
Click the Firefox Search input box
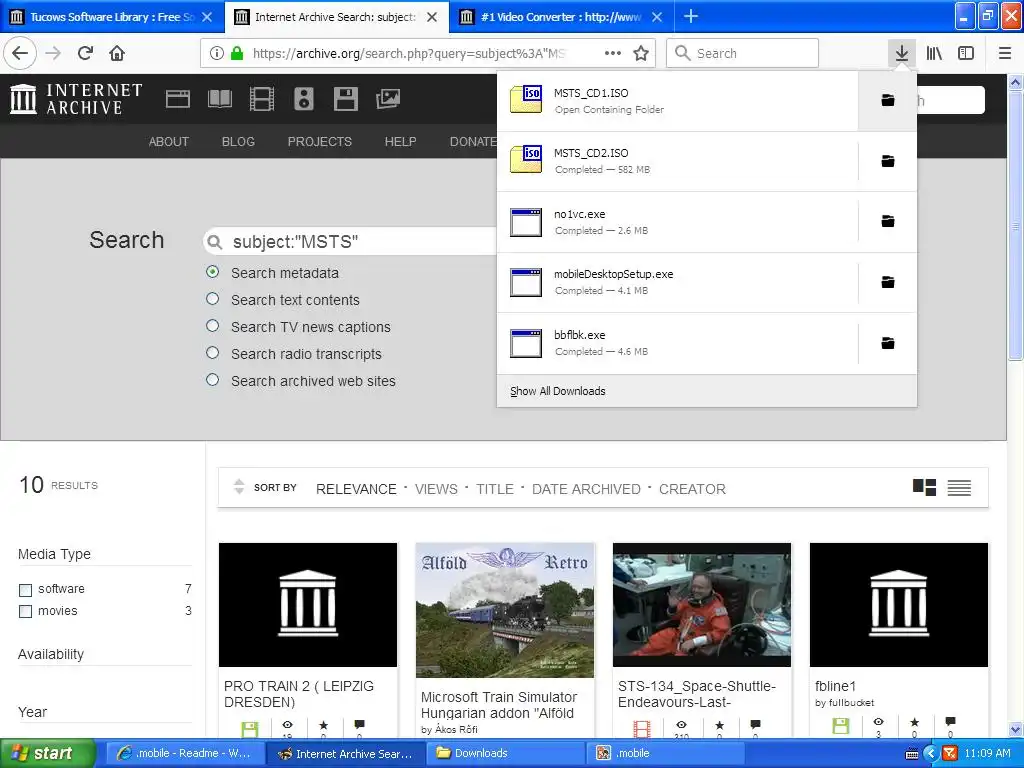pyautogui.click(x=743, y=53)
